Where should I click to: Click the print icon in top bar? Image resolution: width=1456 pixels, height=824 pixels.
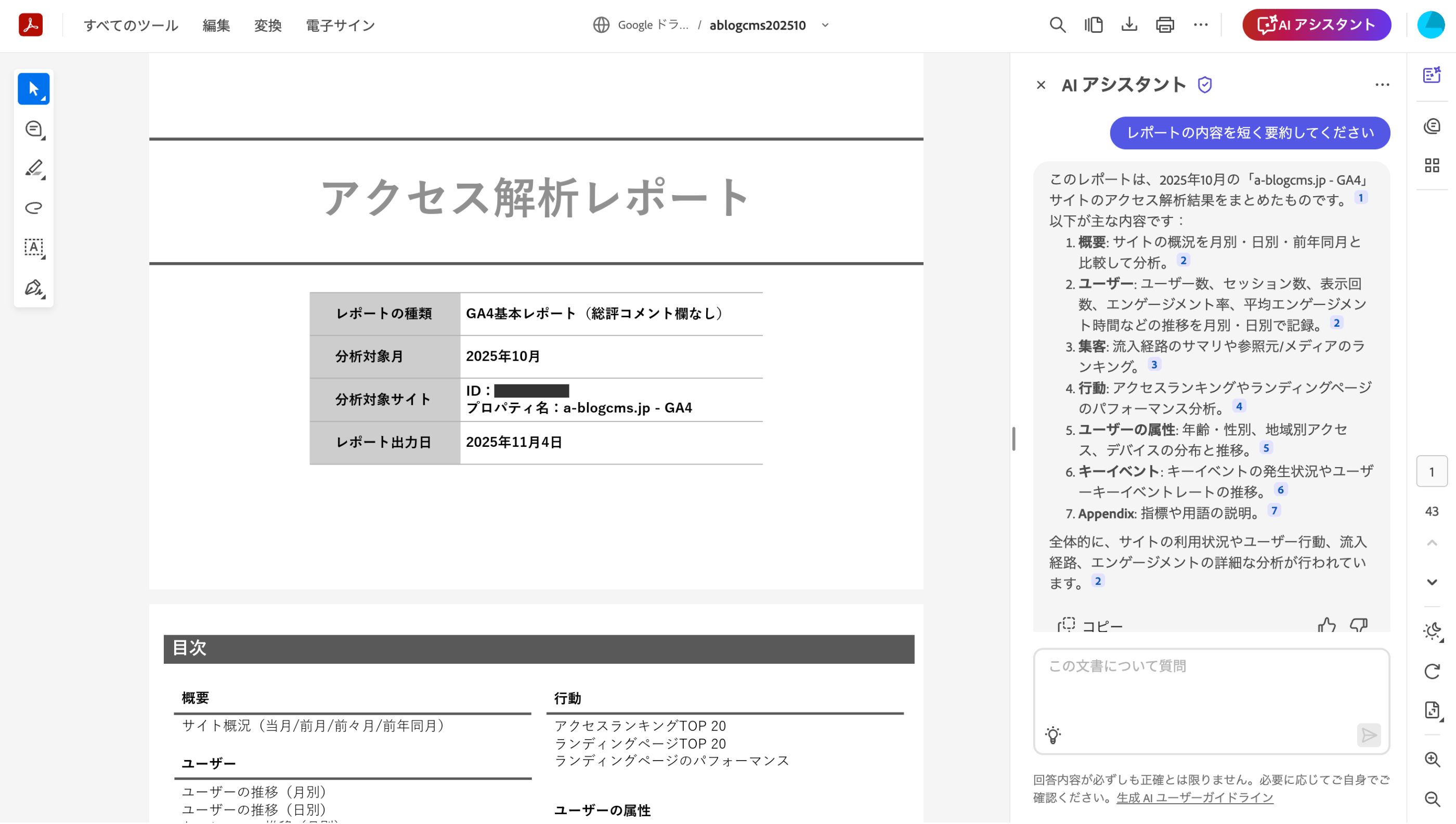(x=1165, y=25)
